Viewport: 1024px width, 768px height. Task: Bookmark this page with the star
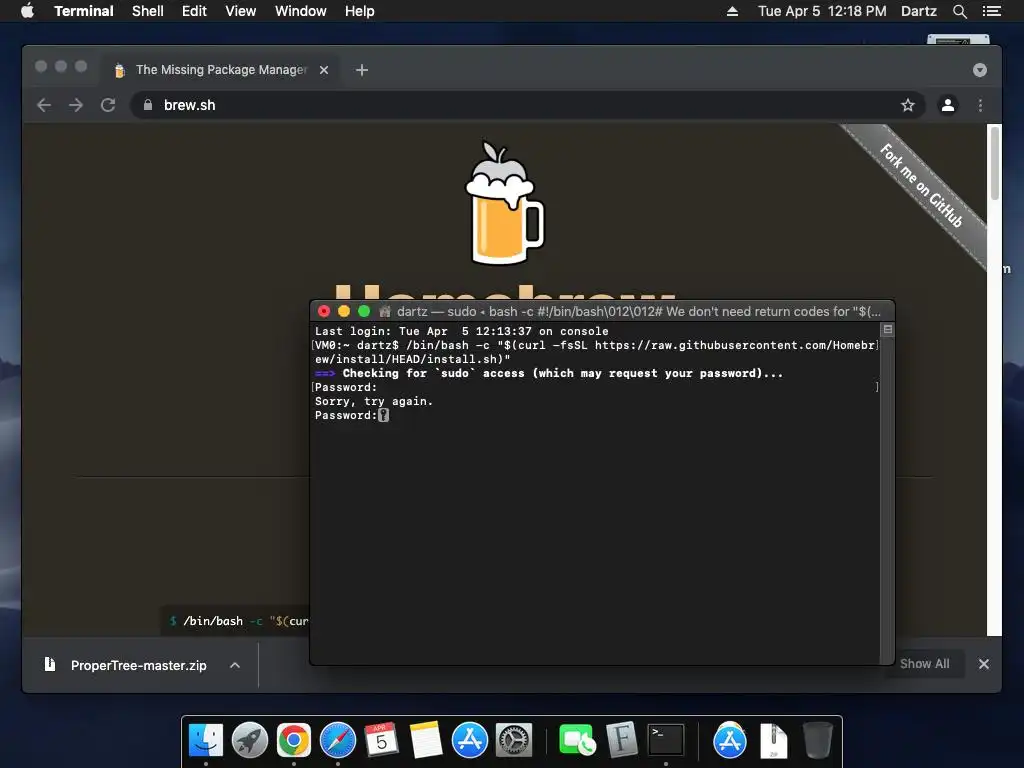click(x=908, y=105)
